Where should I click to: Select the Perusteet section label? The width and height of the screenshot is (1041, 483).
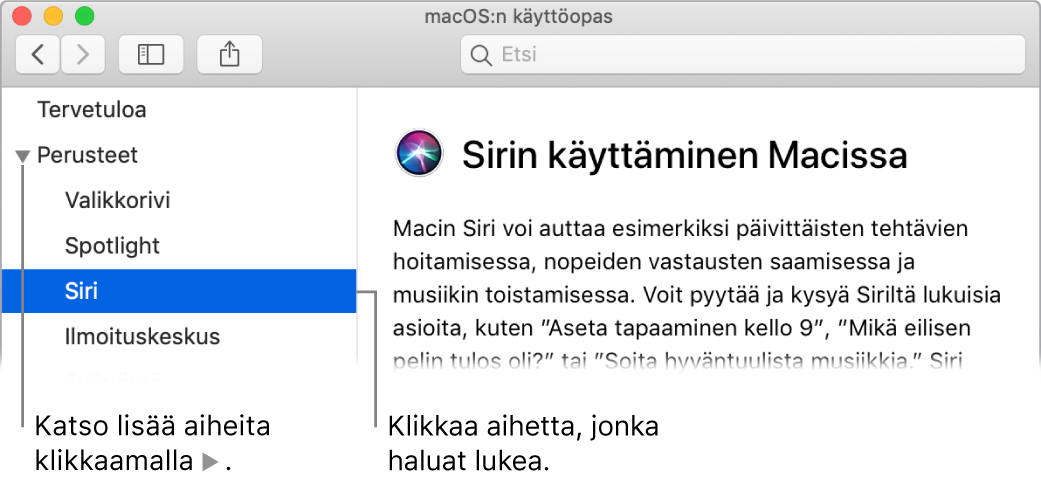click(88, 155)
